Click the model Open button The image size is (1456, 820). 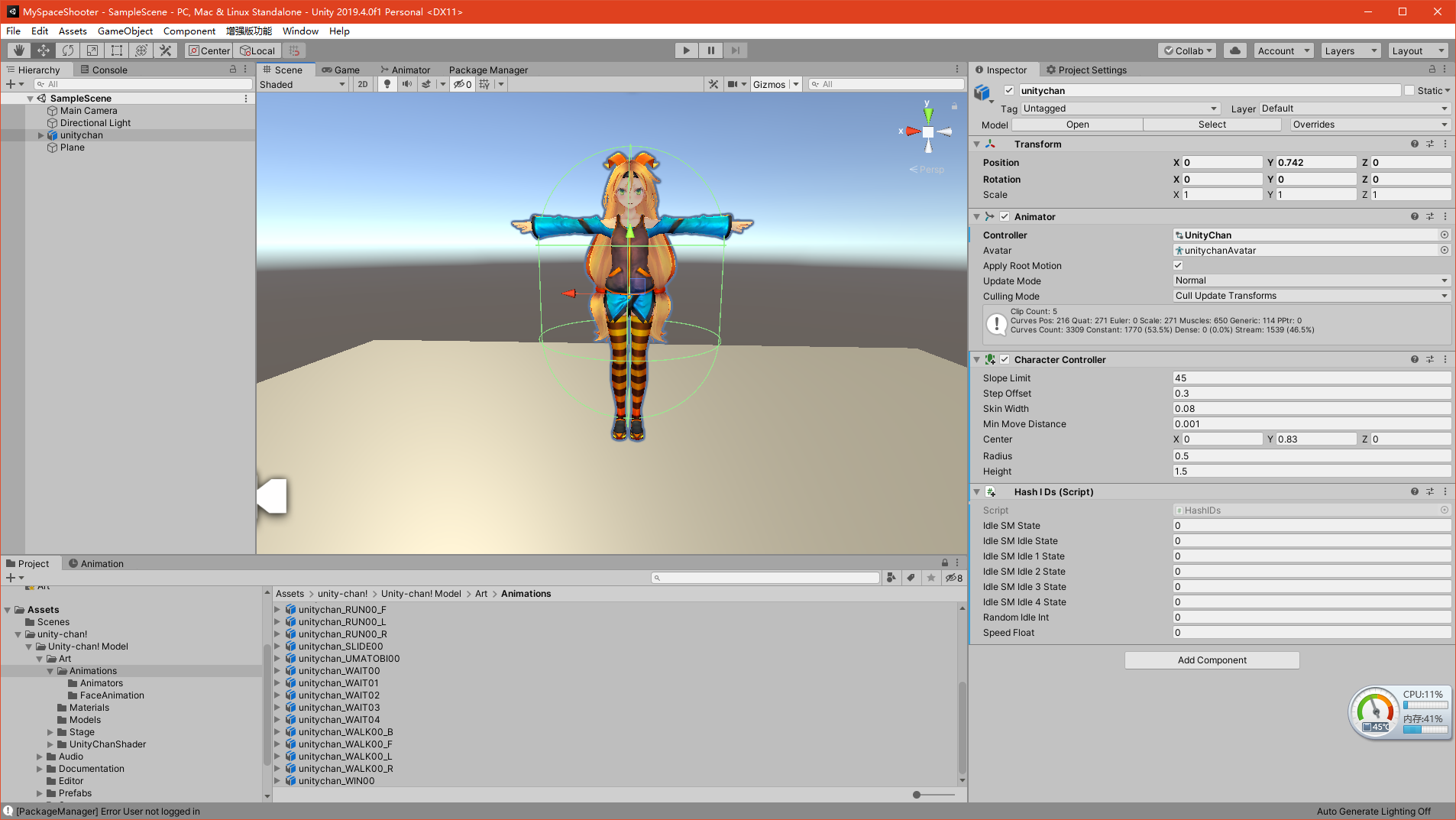[1078, 125]
